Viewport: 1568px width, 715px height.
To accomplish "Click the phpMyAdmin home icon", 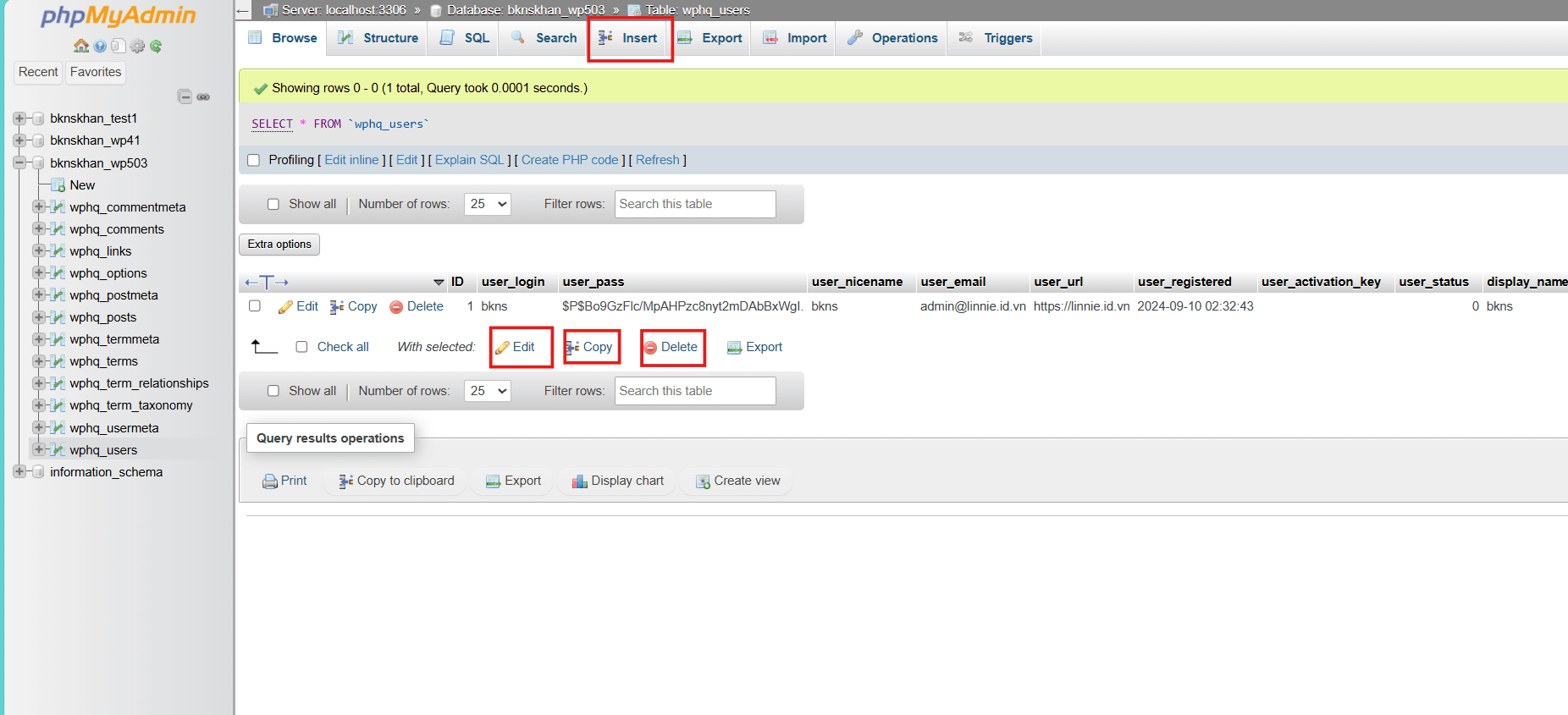I will tap(81, 46).
